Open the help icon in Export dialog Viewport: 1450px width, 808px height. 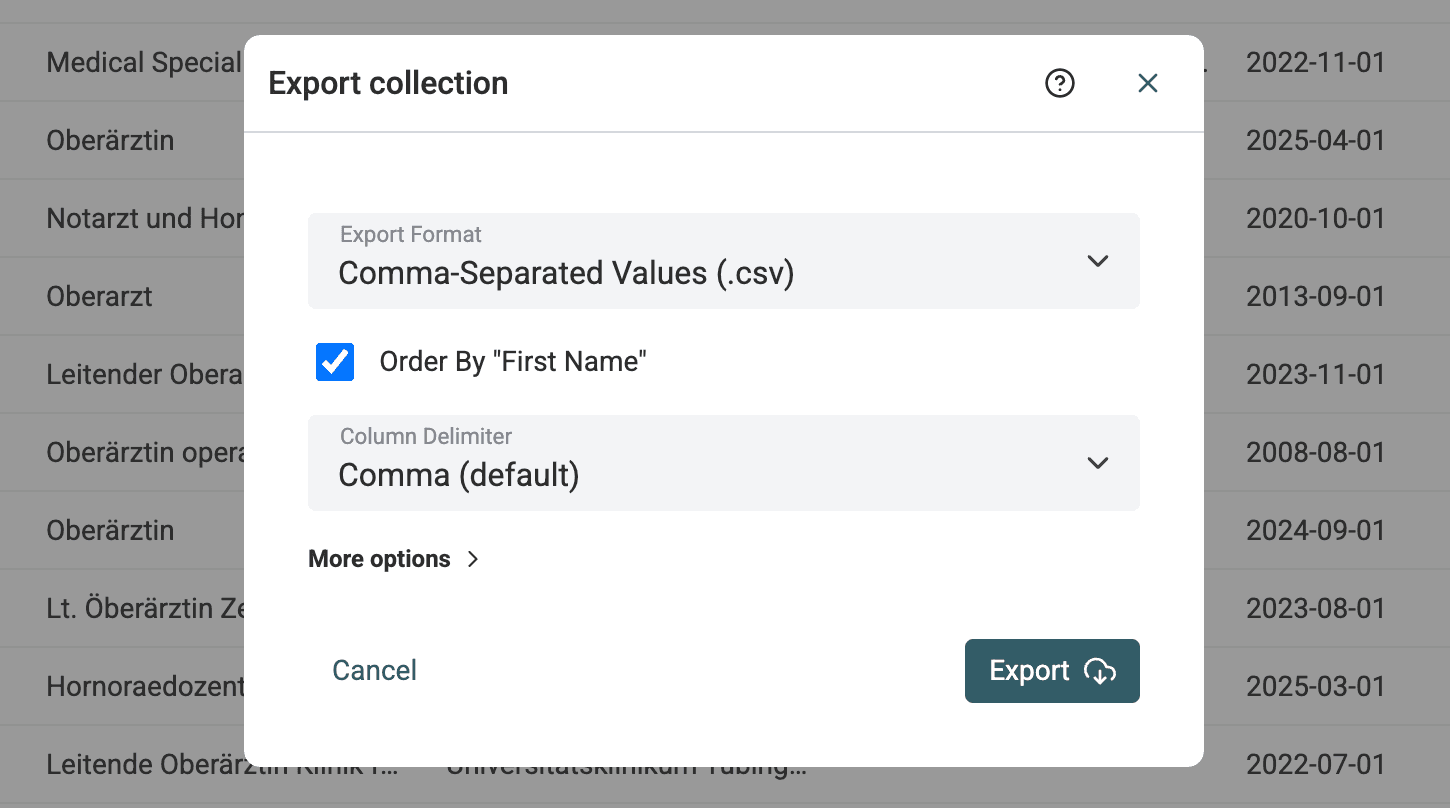1059,84
